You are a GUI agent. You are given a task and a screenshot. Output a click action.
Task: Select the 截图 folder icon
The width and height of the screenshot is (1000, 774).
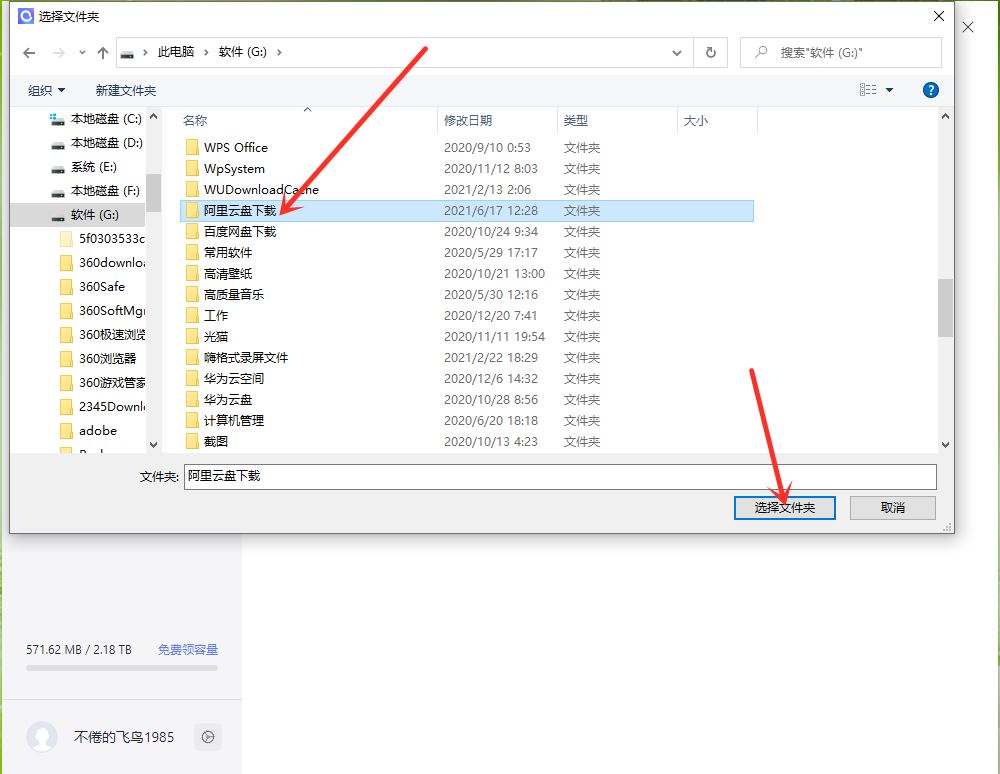pyautogui.click(x=192, y=441)
